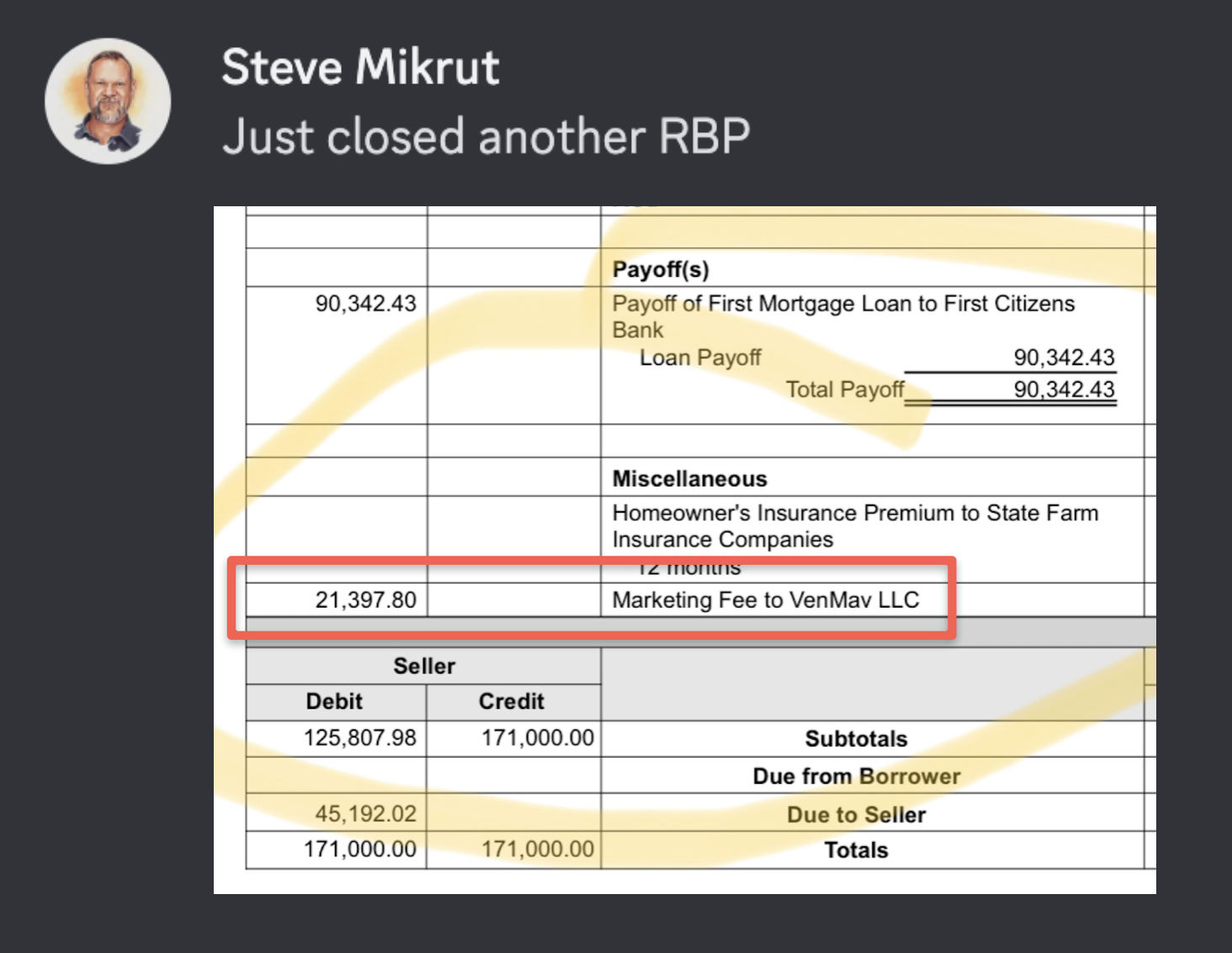The width and height of the screenshot is (1232, 953).
Task: Click the 125,807.98 debit subtotal
Action: tap(359, 737)
